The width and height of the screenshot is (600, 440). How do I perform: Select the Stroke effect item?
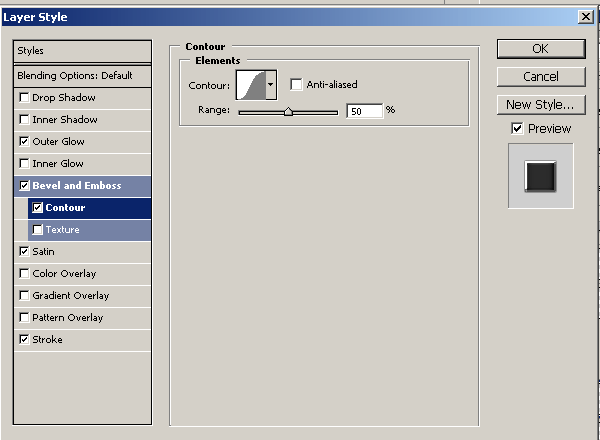(47, 340)
